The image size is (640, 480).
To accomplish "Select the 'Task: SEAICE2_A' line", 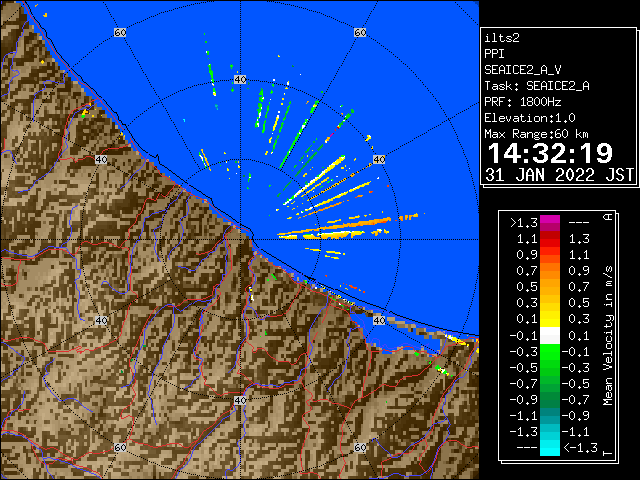I will [x=537, y=86].
